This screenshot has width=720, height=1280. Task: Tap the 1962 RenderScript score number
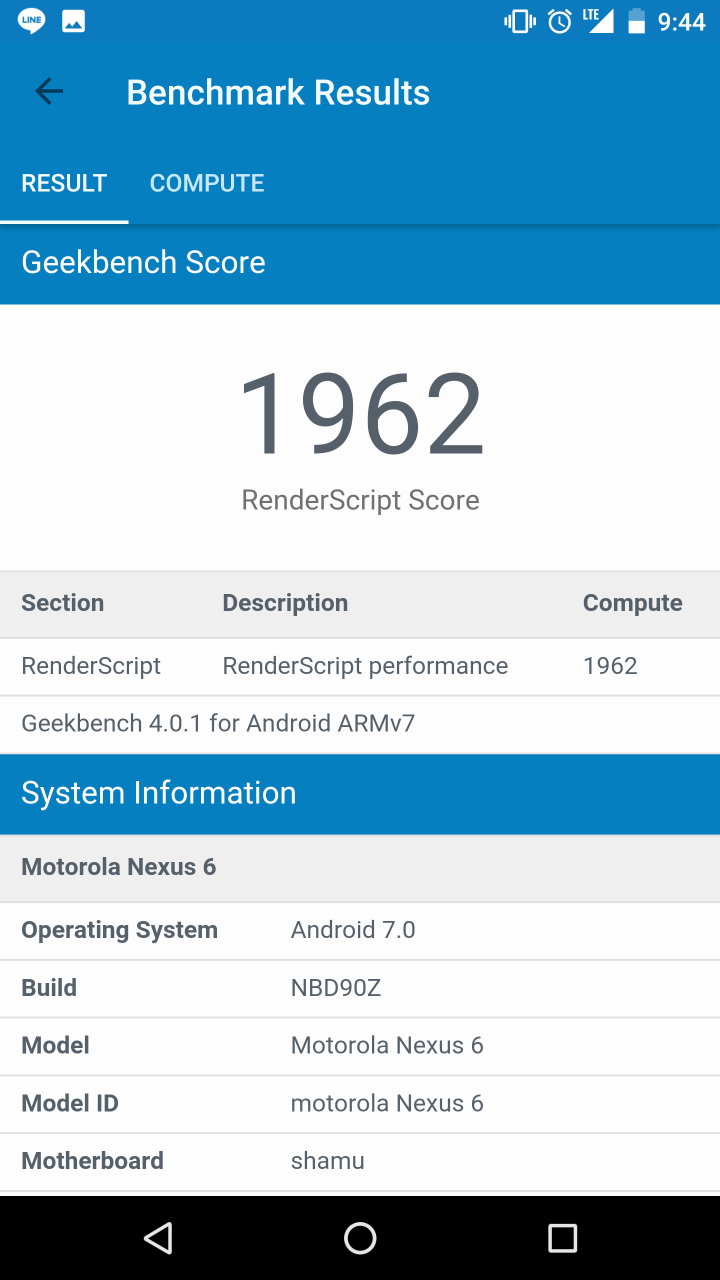click(x=360, y=414)
